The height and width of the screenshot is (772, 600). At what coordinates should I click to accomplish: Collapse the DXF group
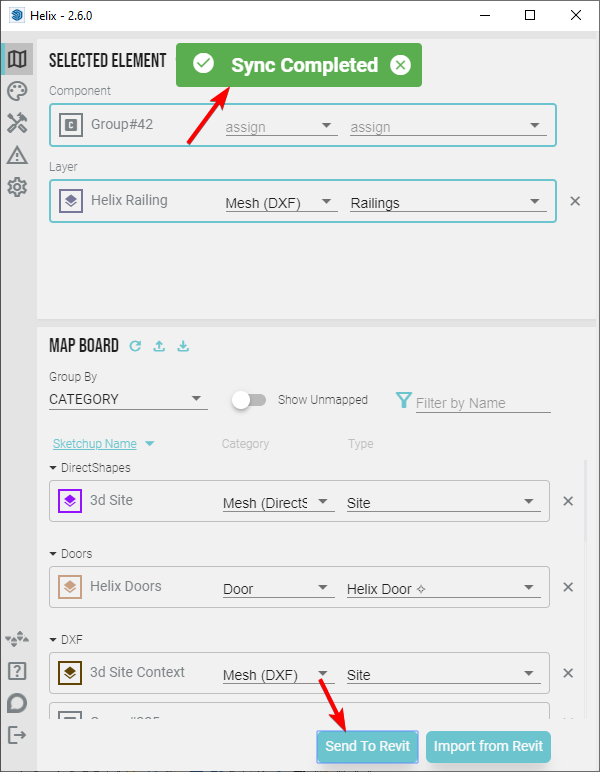pyautogui.click(x=53, y=640)
